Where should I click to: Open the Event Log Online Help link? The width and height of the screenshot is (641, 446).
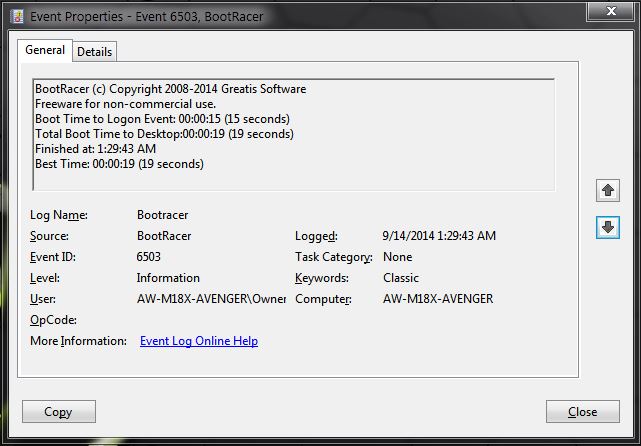click(199, 341)
